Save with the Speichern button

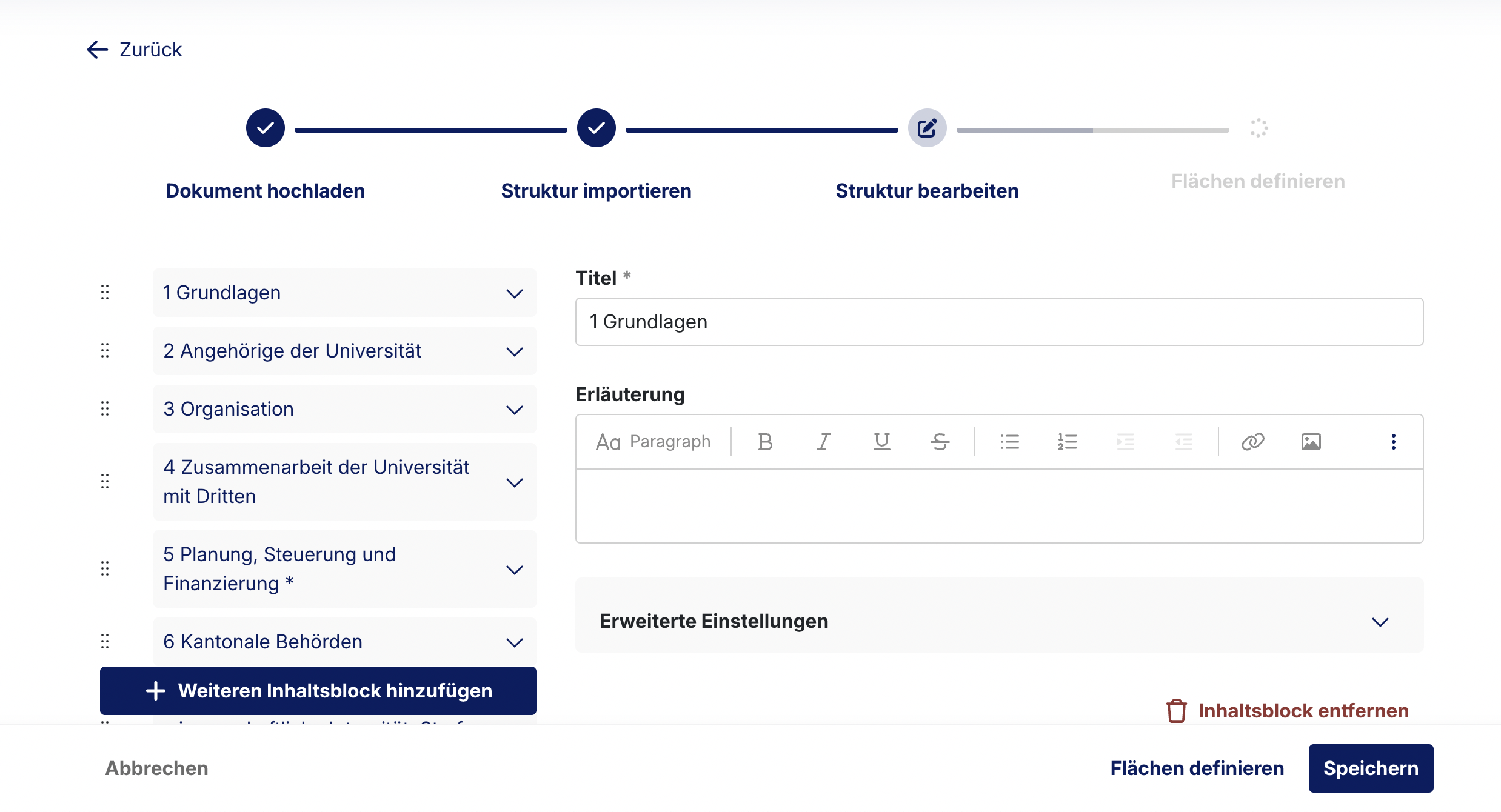click(1371, 768)
